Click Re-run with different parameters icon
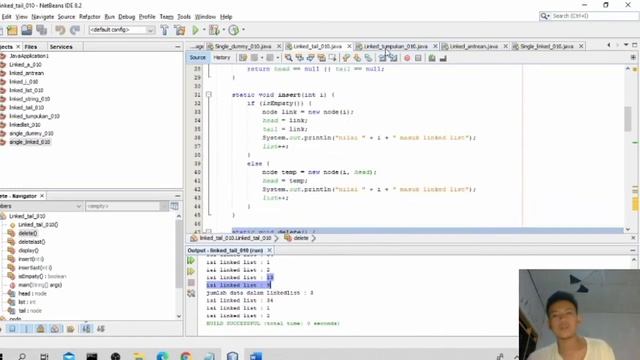This screenshot has width=640, height=360. pos(191,271)
